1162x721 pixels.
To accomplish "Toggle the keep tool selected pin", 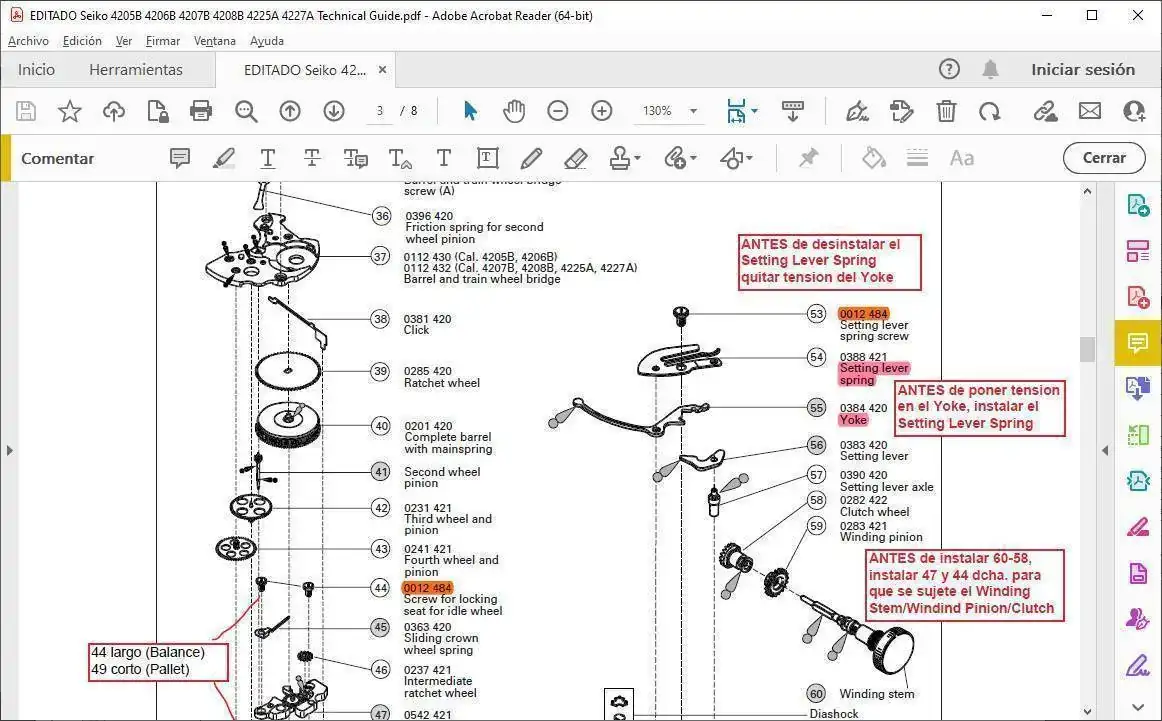I will (808, 157).
